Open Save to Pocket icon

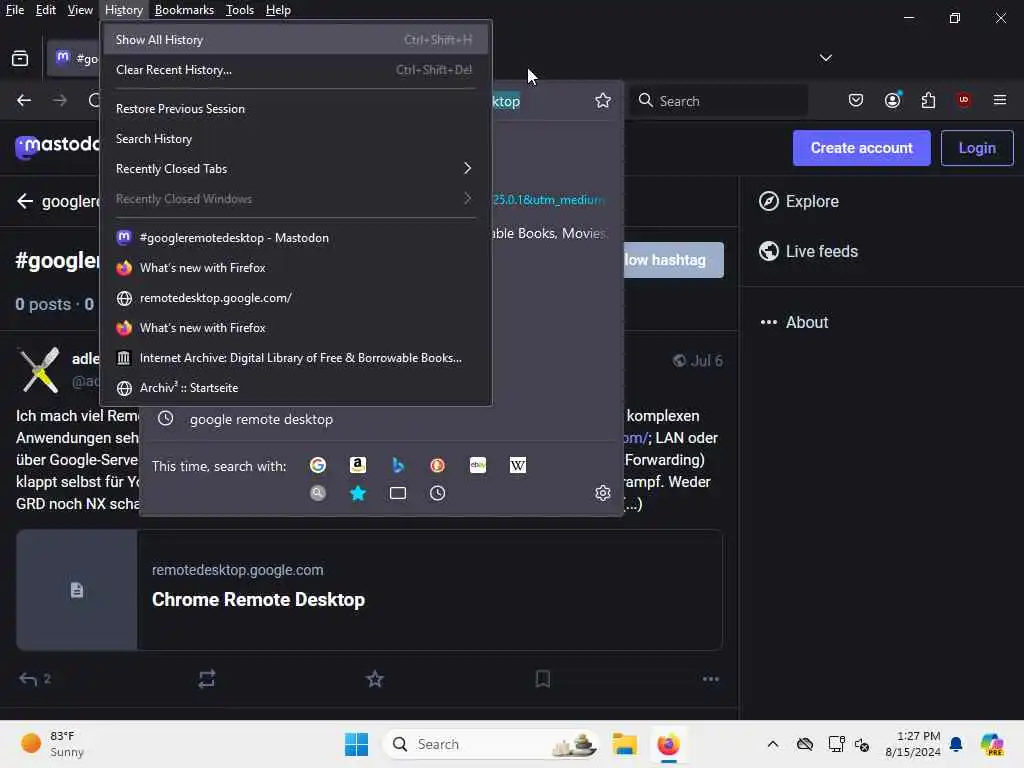click(x=856, y=100)
